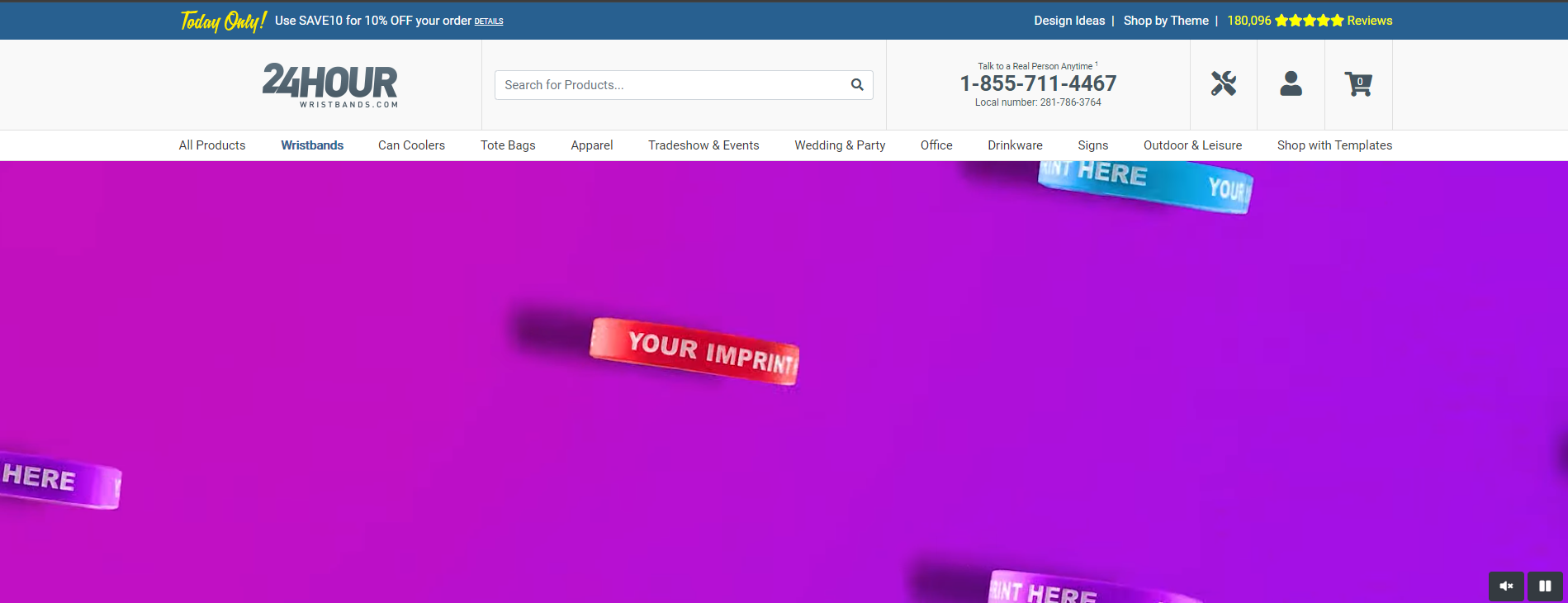Open the design tools wrench icon
1568x603 pixels.
pos(1223,83)
